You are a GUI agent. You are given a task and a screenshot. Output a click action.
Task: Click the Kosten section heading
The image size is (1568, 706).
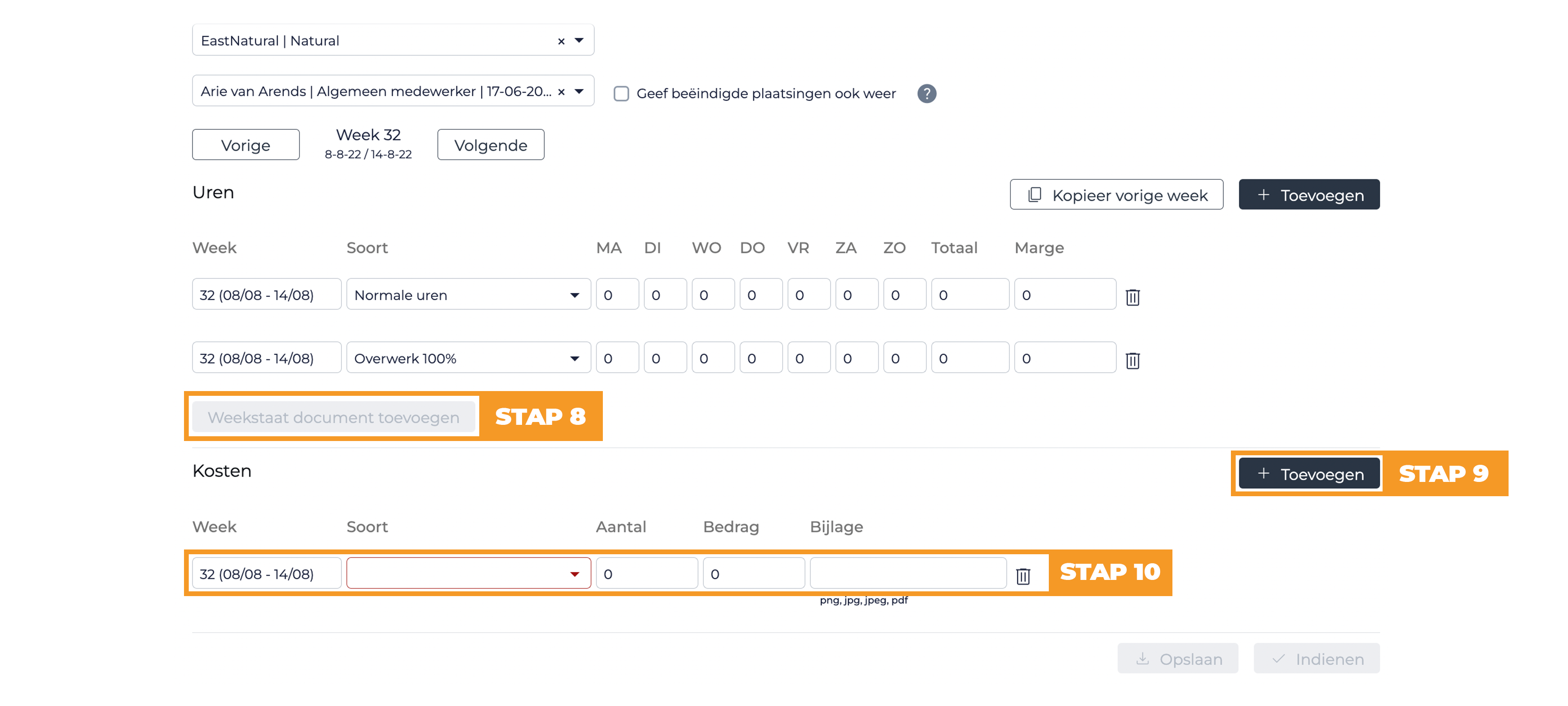click(222, 471)
